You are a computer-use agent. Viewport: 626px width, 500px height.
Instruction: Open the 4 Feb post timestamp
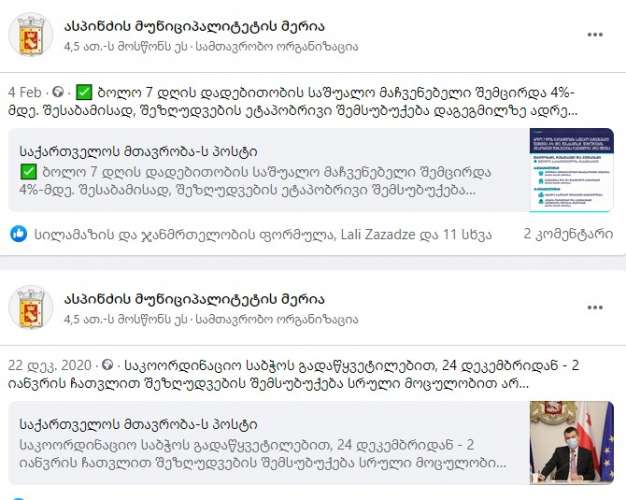tap(25, 92)
